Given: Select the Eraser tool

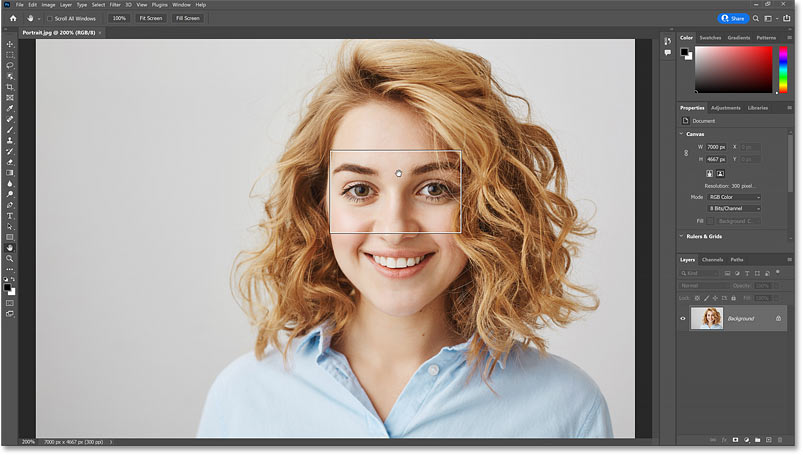Looking at the screenshot, I should pyautogui.click(x=10, y=162).
